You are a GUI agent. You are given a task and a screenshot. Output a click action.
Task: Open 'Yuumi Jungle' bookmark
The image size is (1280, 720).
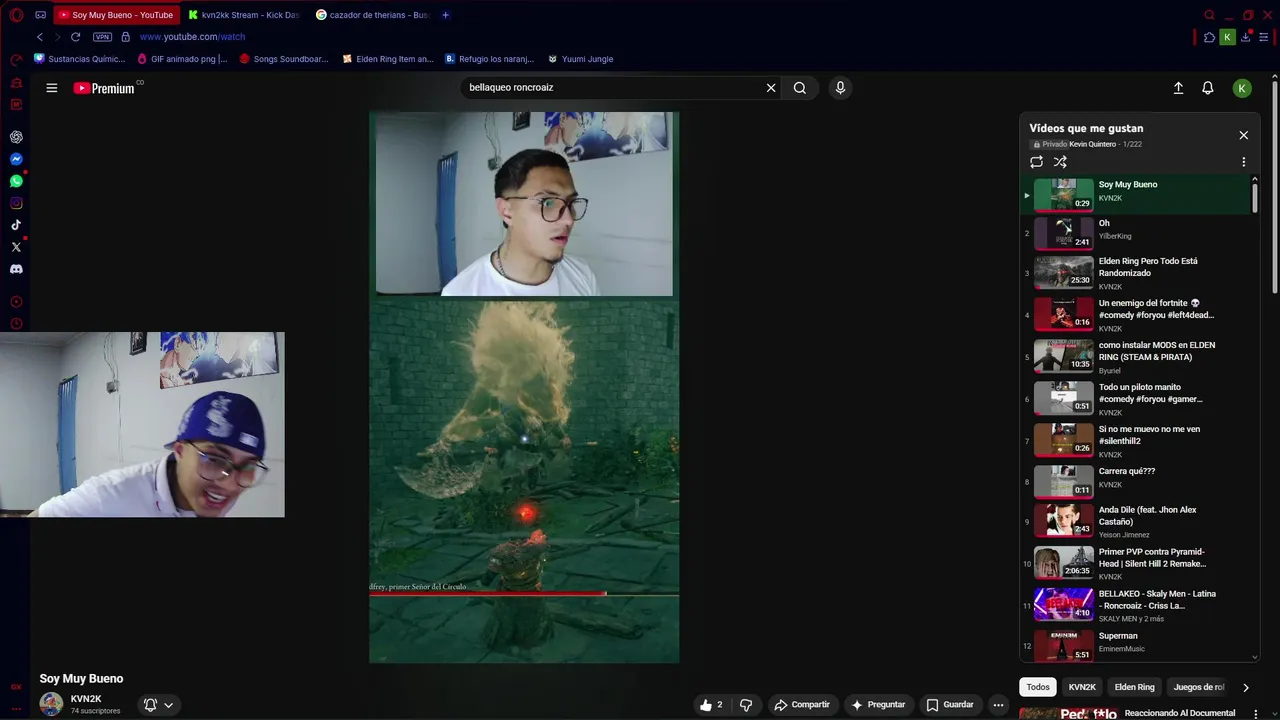(x=581, y=59)
